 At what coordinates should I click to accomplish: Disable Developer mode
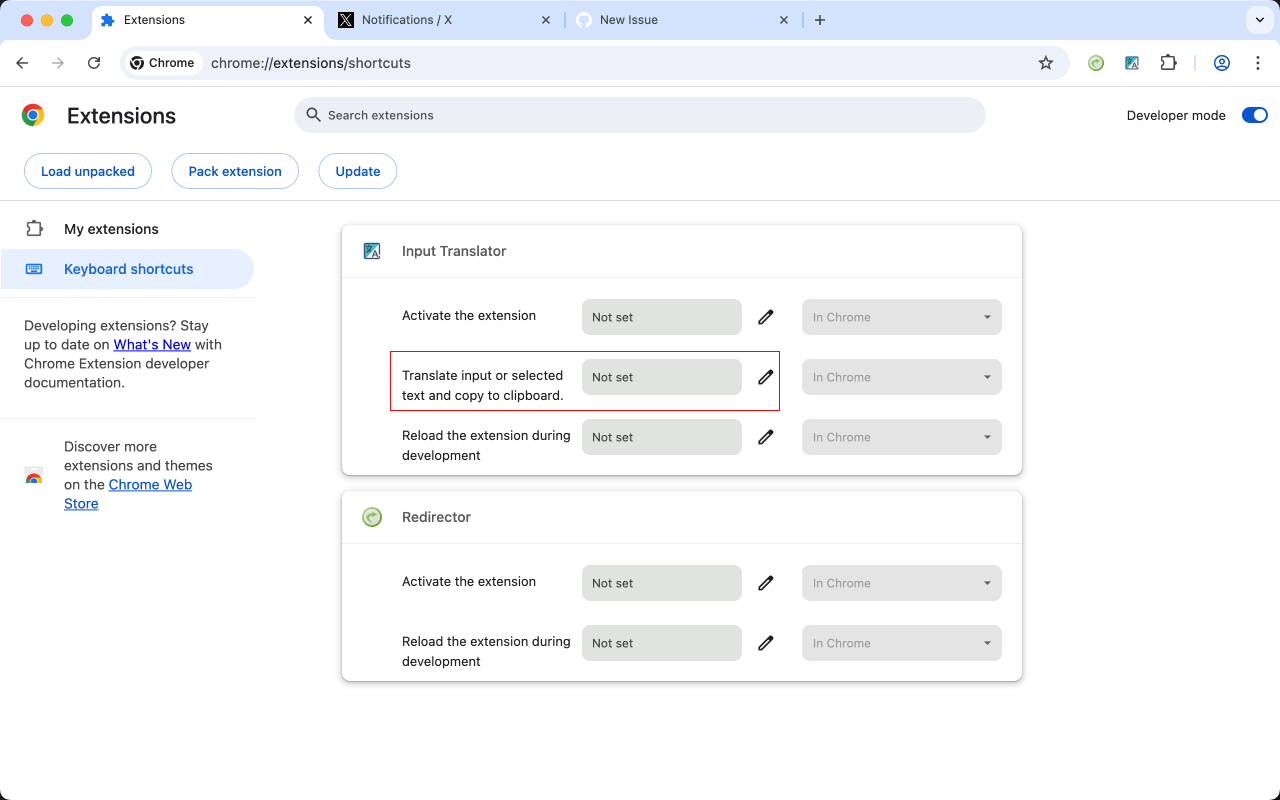click(1254, 115)
